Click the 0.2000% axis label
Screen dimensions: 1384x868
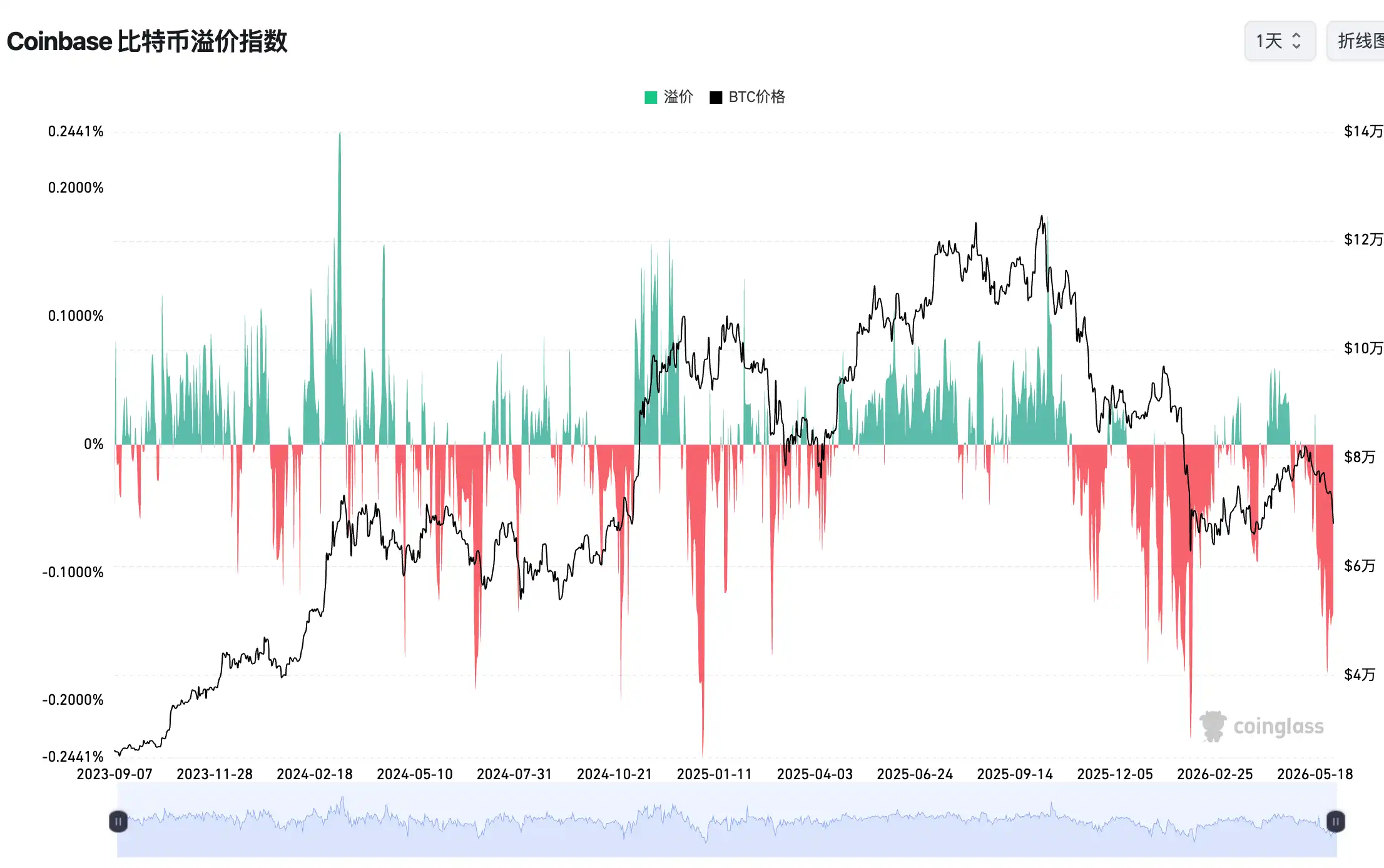coord(76,188)
